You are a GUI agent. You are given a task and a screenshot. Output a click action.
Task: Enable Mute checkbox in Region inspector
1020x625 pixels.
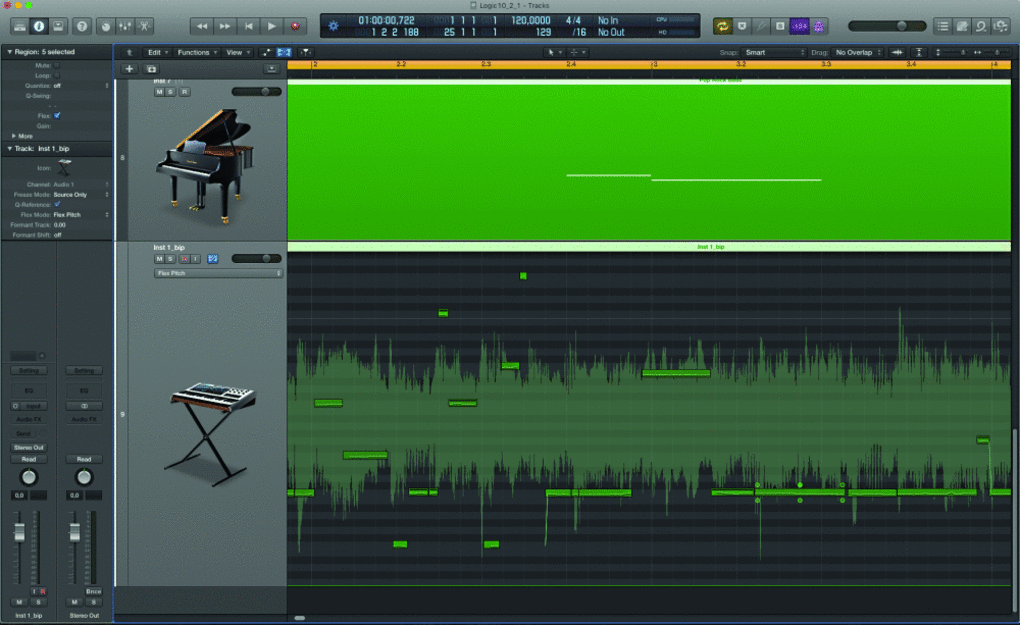click(x=57, y=66)
